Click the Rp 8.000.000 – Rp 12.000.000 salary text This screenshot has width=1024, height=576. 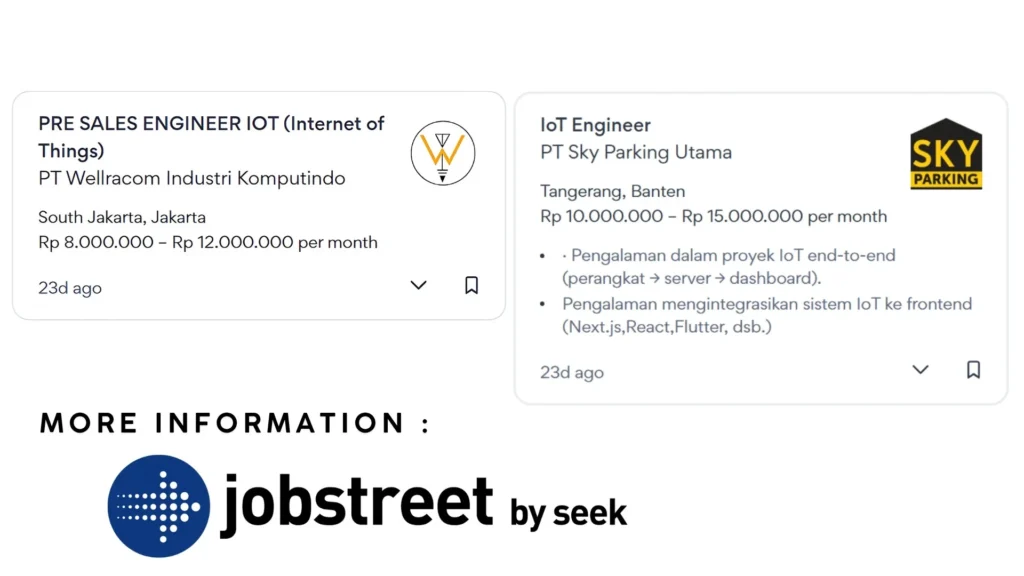coord(208,242)
